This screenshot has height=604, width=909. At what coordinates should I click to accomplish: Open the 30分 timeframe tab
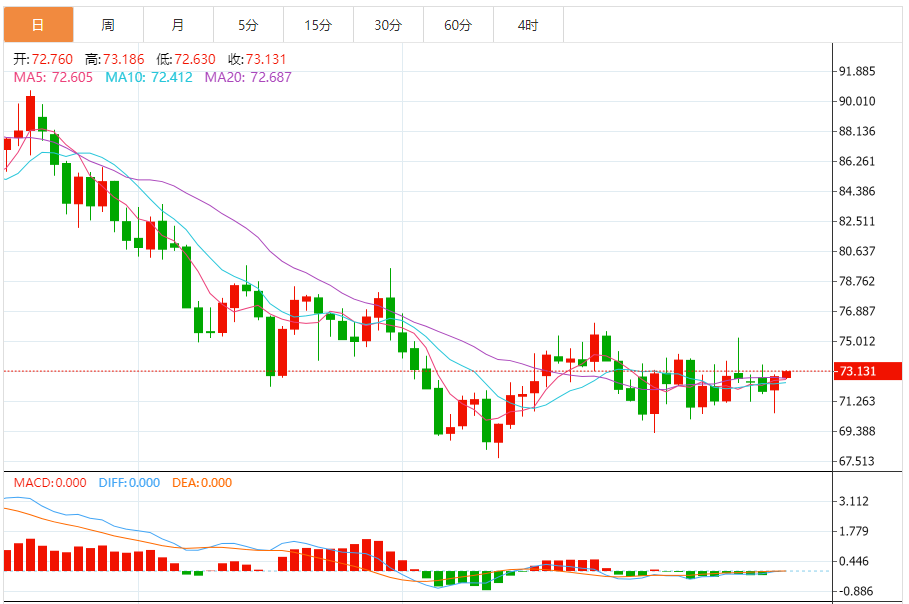pyautogui.click(x=388, y=25)
